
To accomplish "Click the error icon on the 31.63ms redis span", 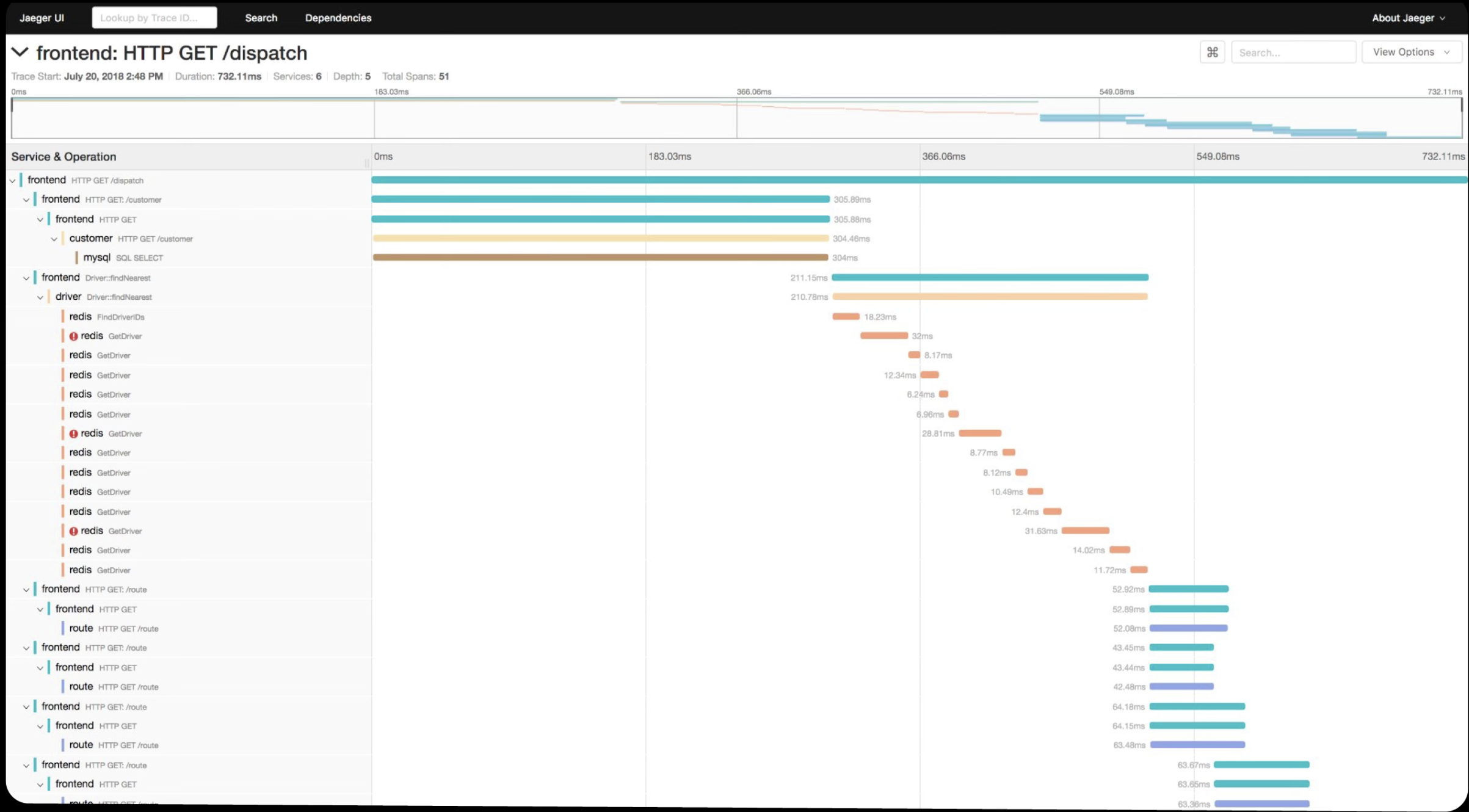I will [73, 531].
